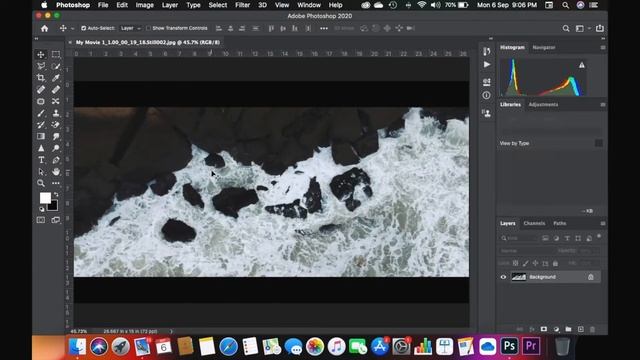Open the Edit Toolbar three-dots menu

pos(56,183)
